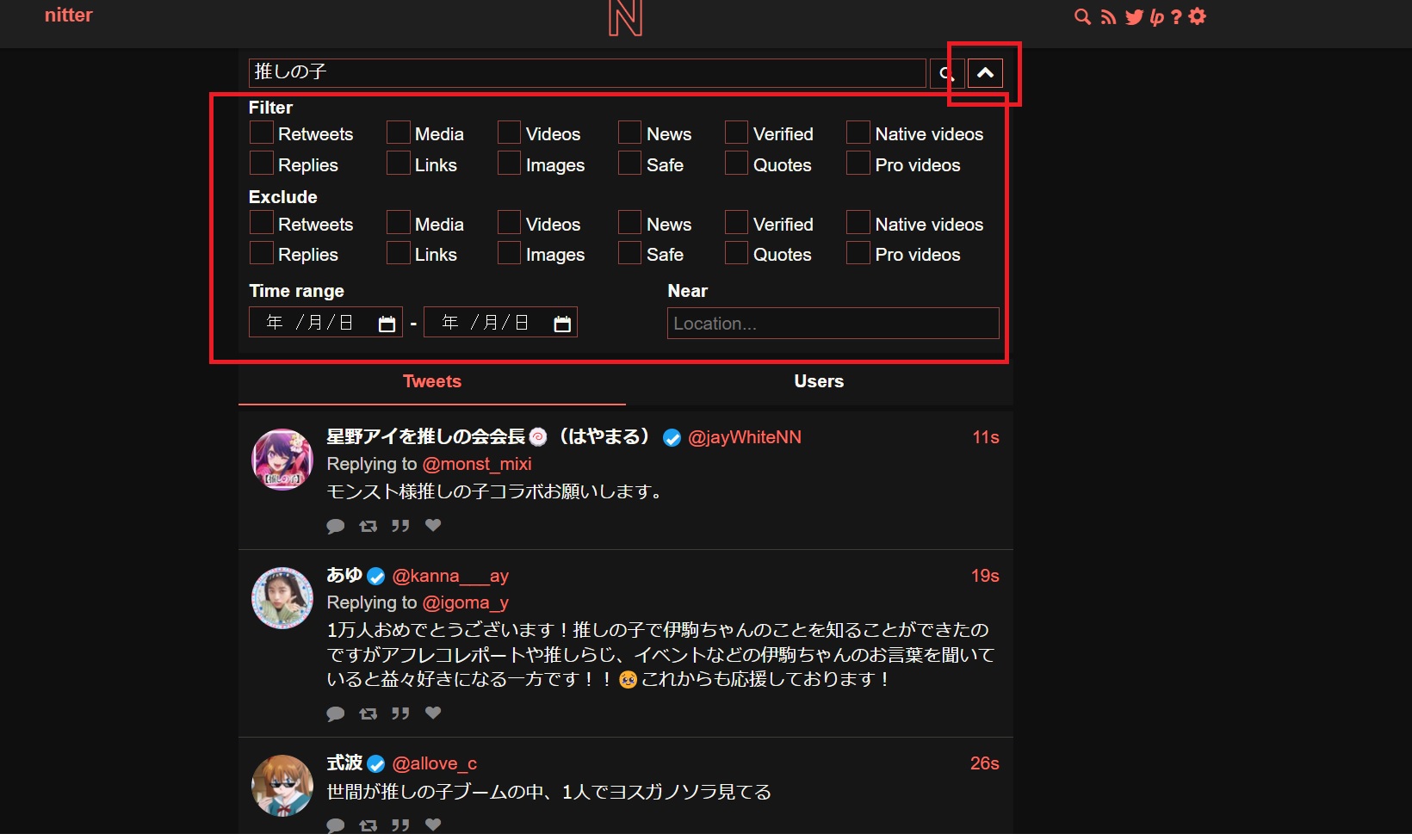The width and height of the screenshot is (1412, 840).
Task: Collapse the search filter panel with the chevron
Action: pyautogui.click(x=986, y=73)
